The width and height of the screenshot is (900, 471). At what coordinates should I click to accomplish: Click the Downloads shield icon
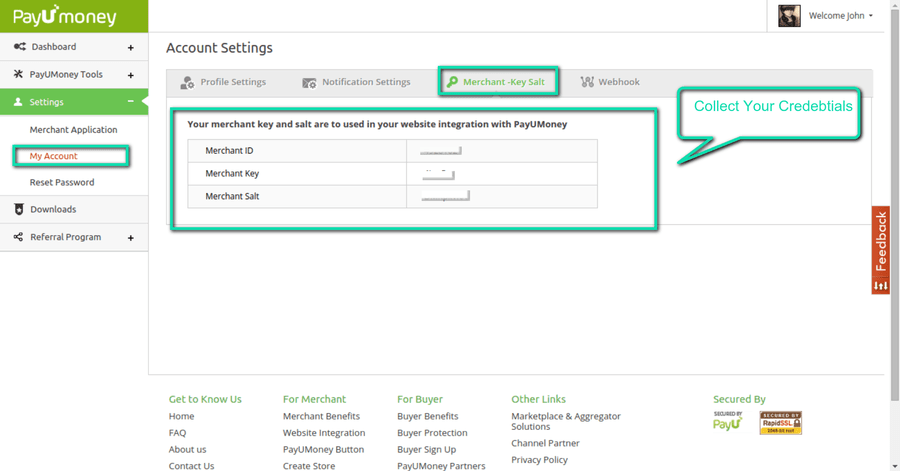pyautogui.click(x=19, y=209)
